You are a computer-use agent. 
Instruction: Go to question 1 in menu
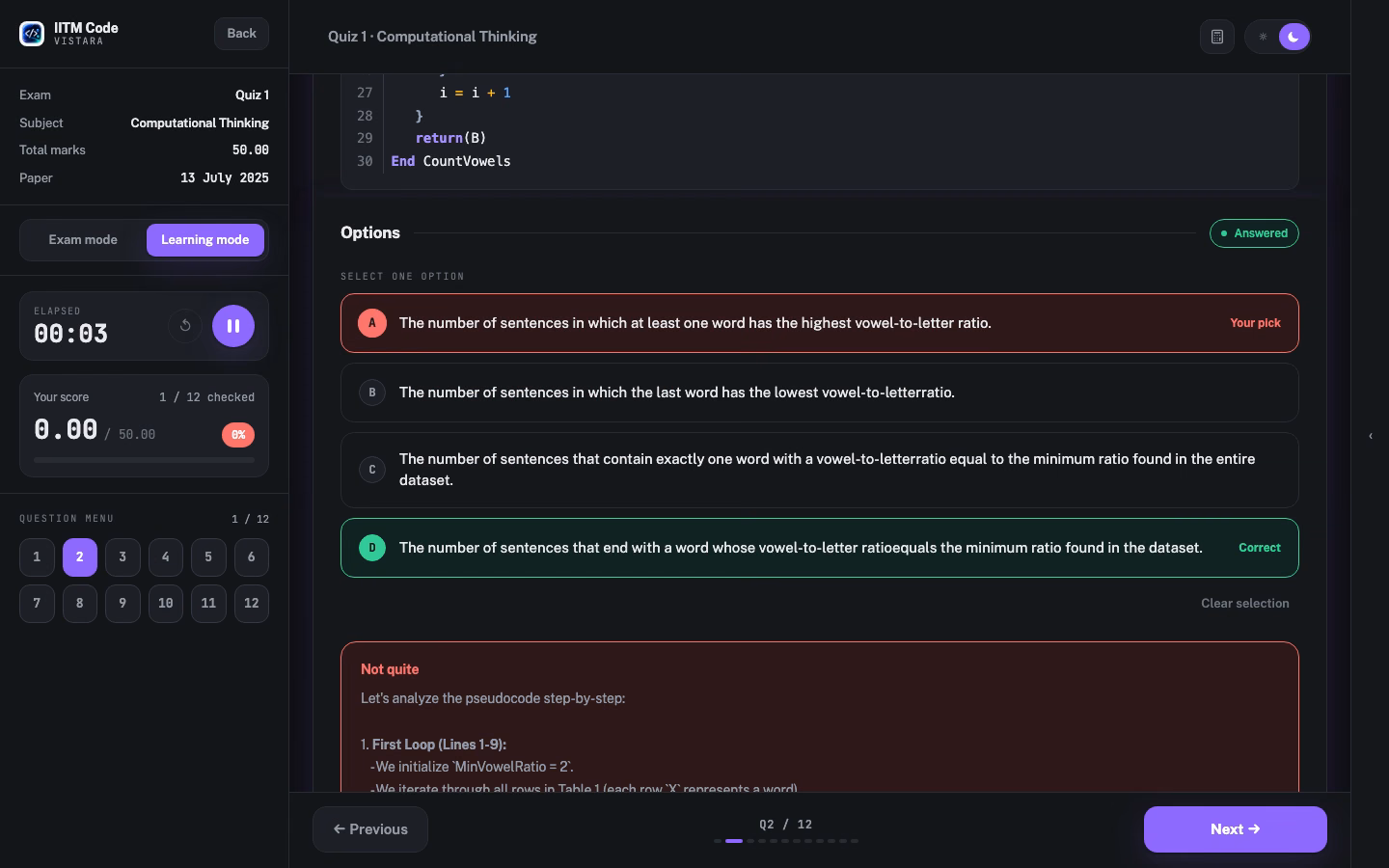pos(37,557)
